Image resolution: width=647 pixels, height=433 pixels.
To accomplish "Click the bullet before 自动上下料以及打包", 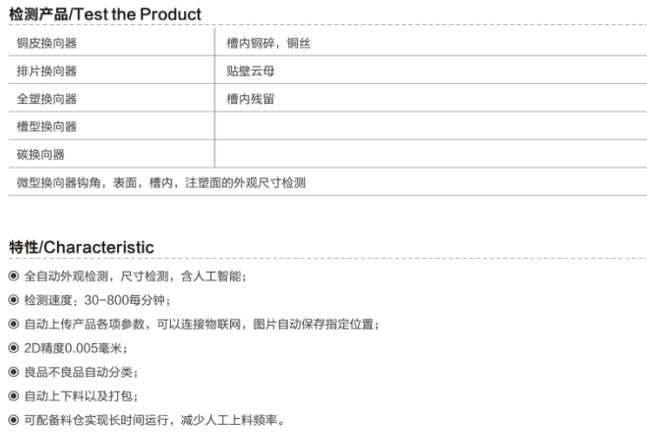I will pyautogui.click(x=13, y=394).
